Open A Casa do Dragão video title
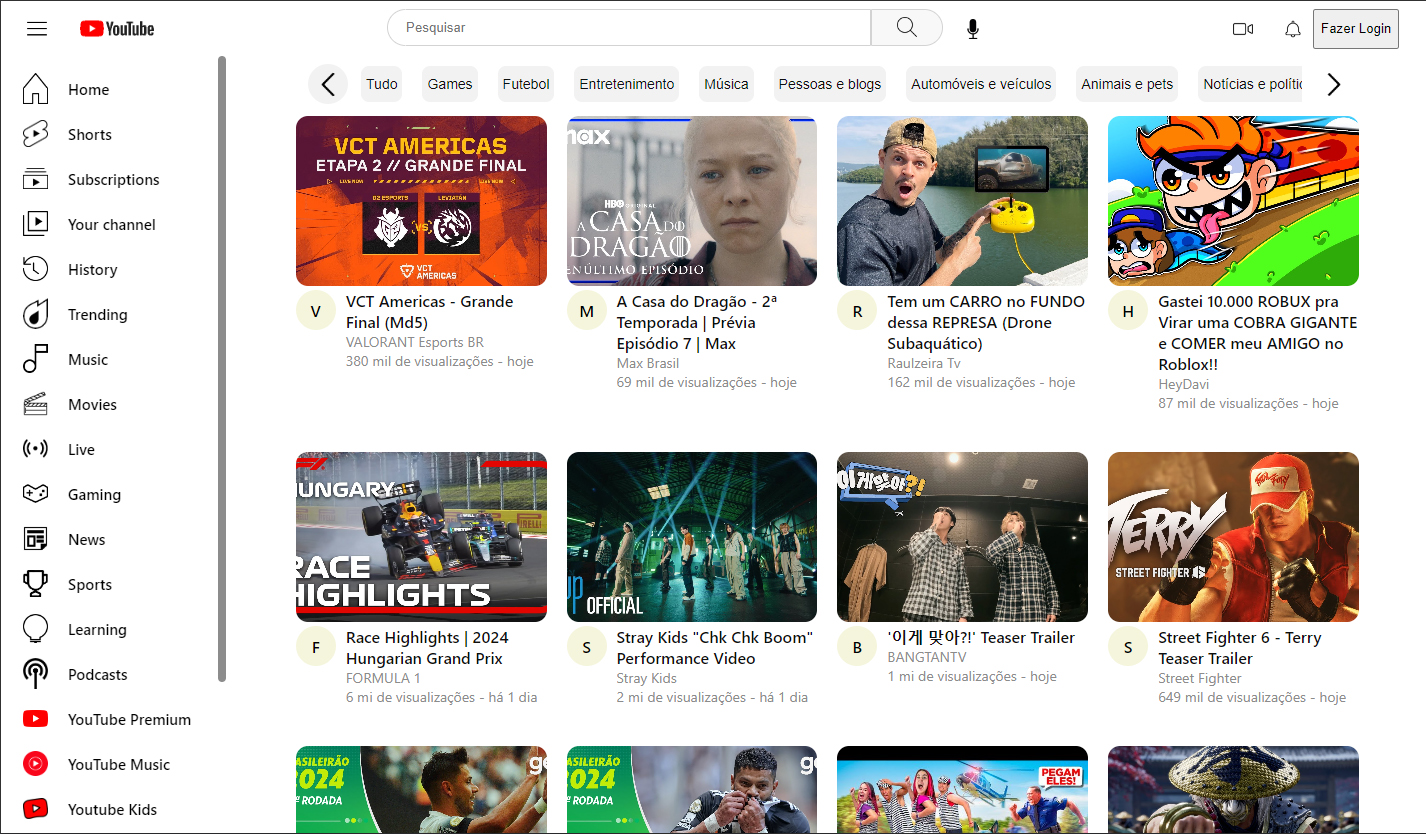The image size is (1426, 834). [x=698, y=322]
